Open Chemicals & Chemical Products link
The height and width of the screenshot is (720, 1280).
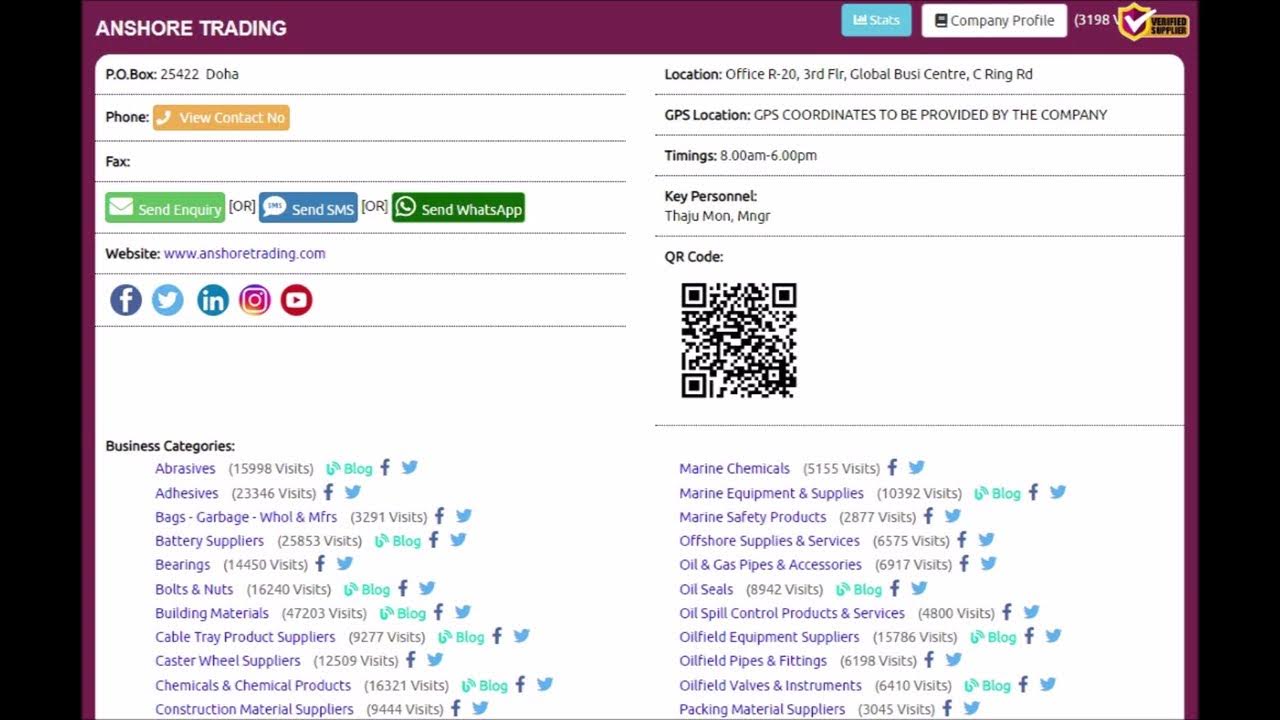(x=253, y=686)
